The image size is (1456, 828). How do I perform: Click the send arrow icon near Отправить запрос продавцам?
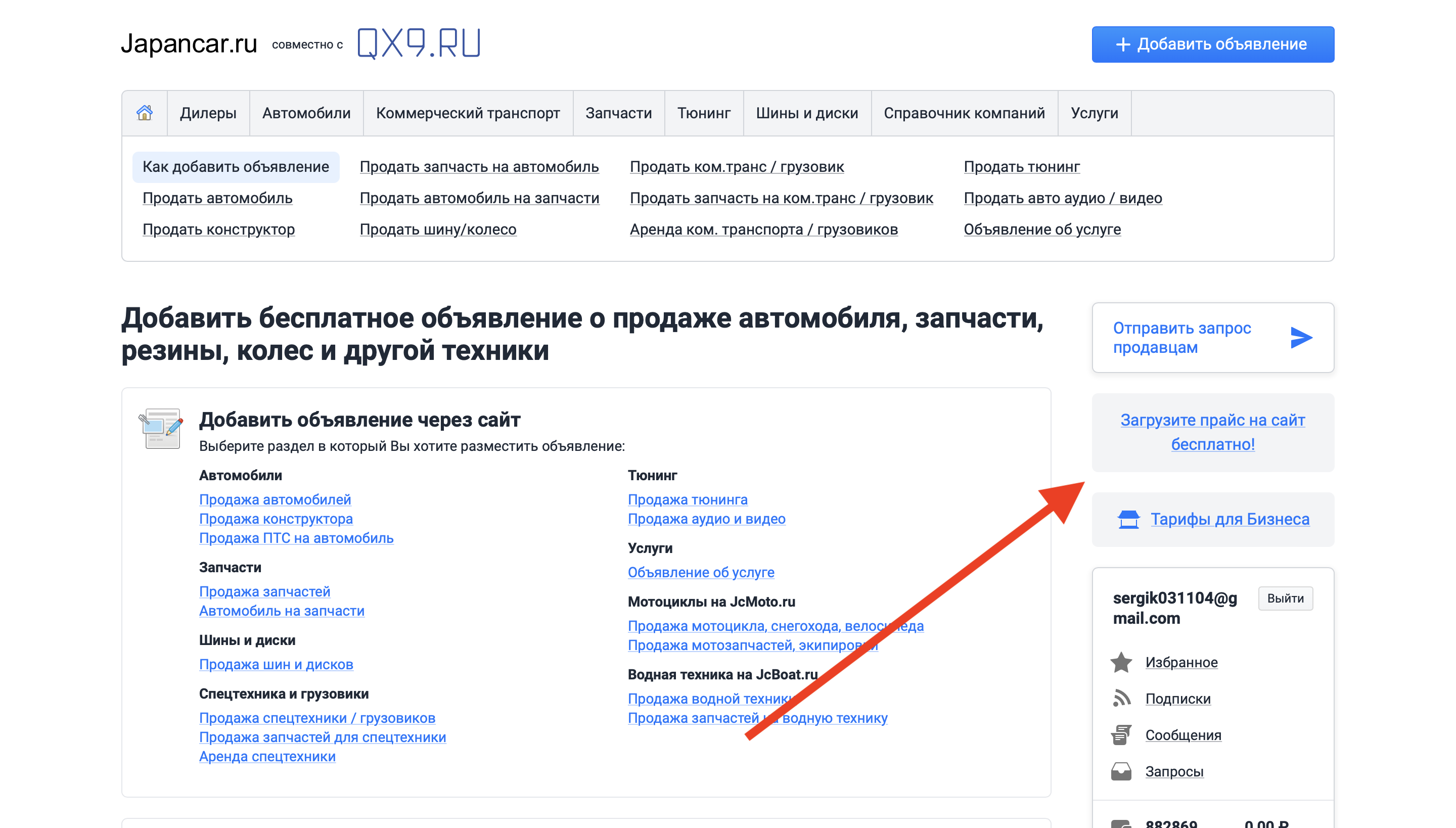(1302, 337)
